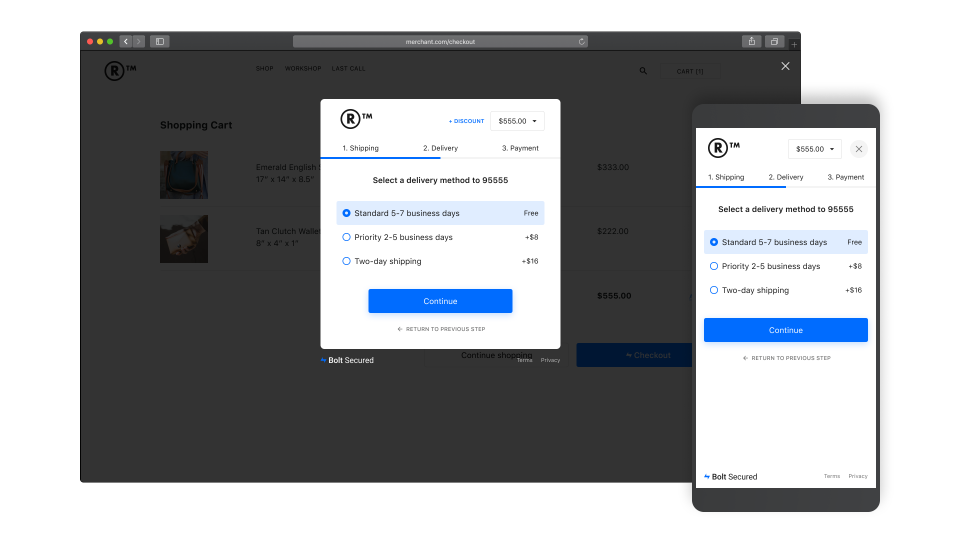Switch to 3. Payment tab in mobile view
Screen dimensions: 960x540
(846, 177)
